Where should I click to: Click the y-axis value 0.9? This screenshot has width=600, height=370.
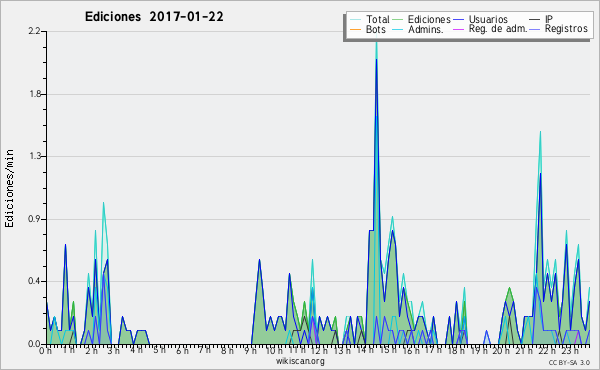click(x=34, y=219)
